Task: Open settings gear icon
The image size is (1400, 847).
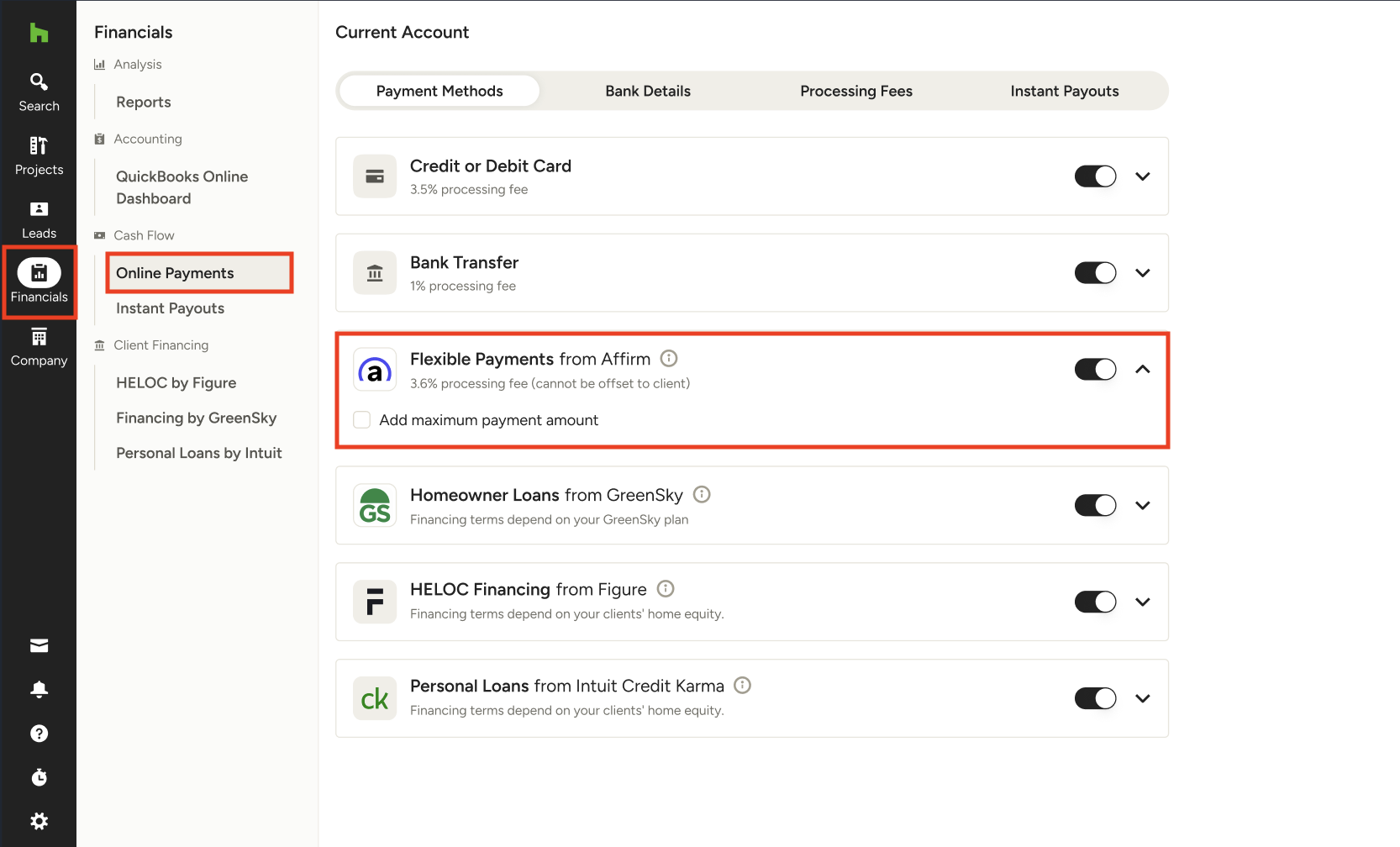Action: (39, 821)
